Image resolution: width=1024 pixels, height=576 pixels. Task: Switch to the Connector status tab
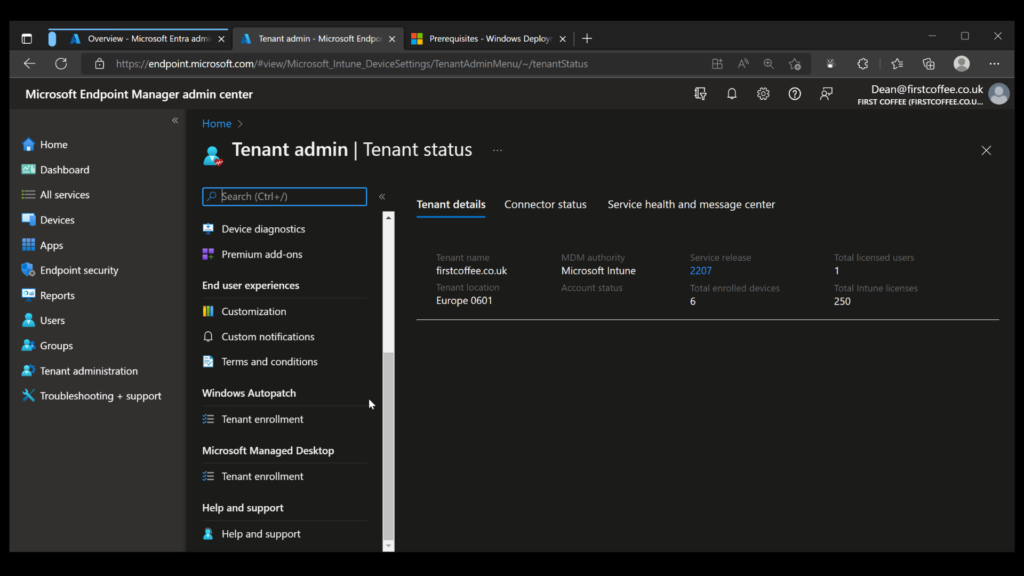[545, 204]
